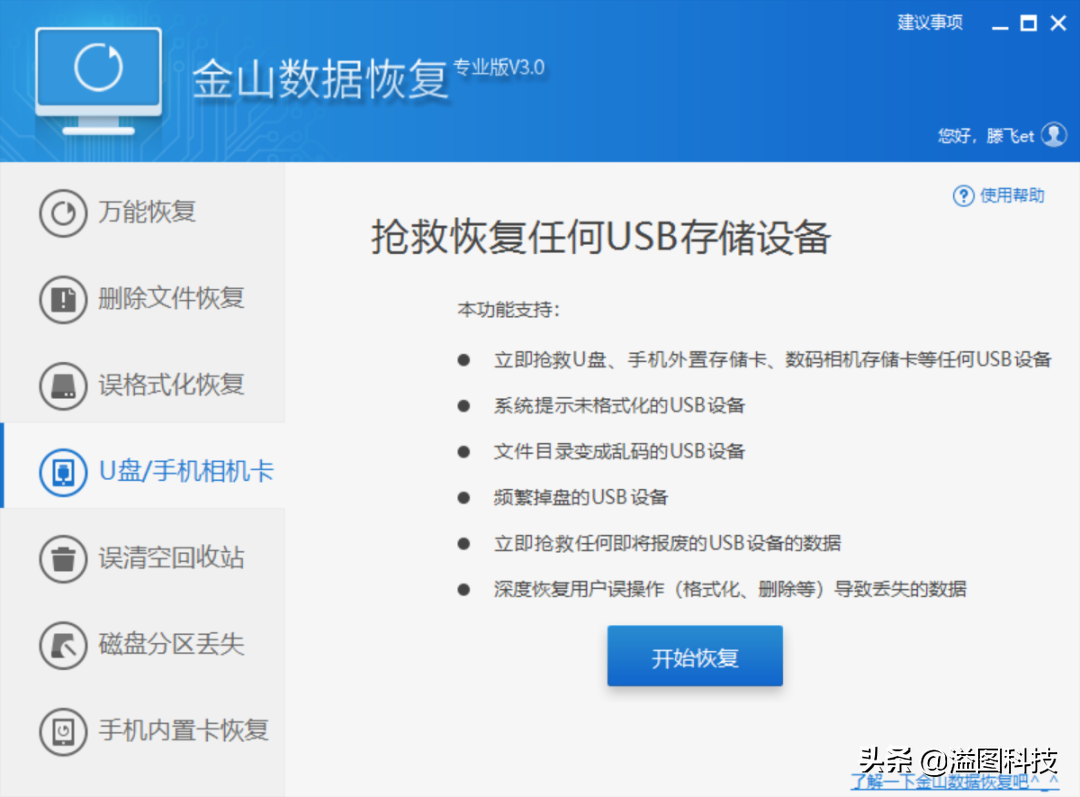Open the 了解一下金山数据恢复吧 link
Screen dimensions: 1080x797
tap(954, 782)
